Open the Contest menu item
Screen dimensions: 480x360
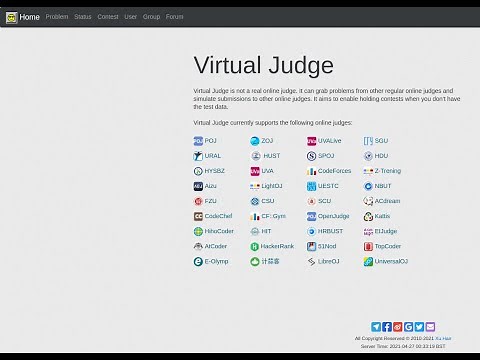click(x=108, y=17)
